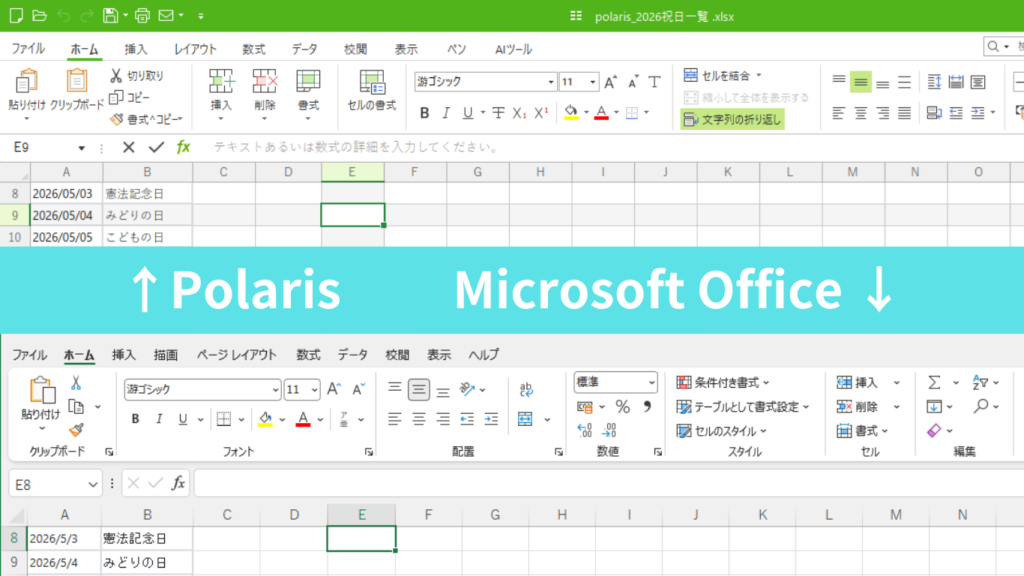Switch to Excel ページ レイアウト tab

point(236,355)
